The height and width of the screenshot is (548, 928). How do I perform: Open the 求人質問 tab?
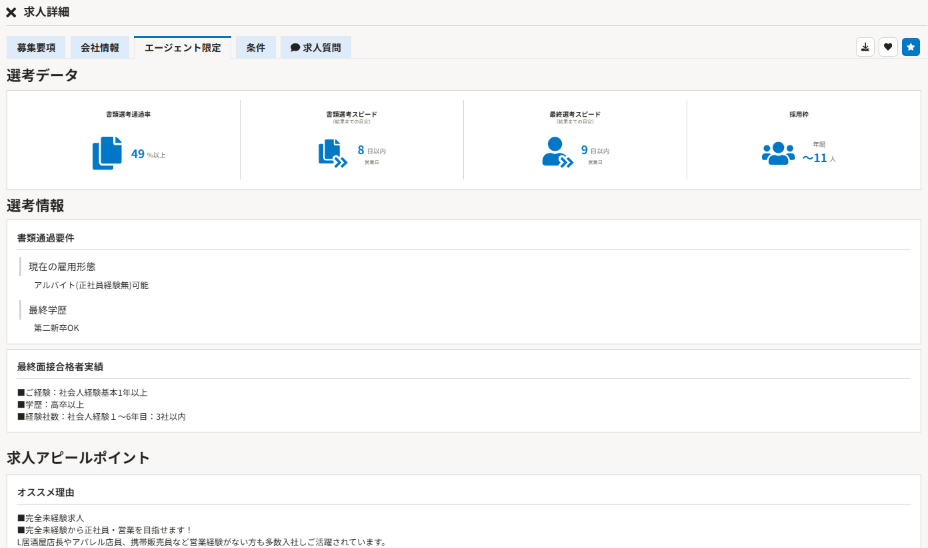point(316,48)
